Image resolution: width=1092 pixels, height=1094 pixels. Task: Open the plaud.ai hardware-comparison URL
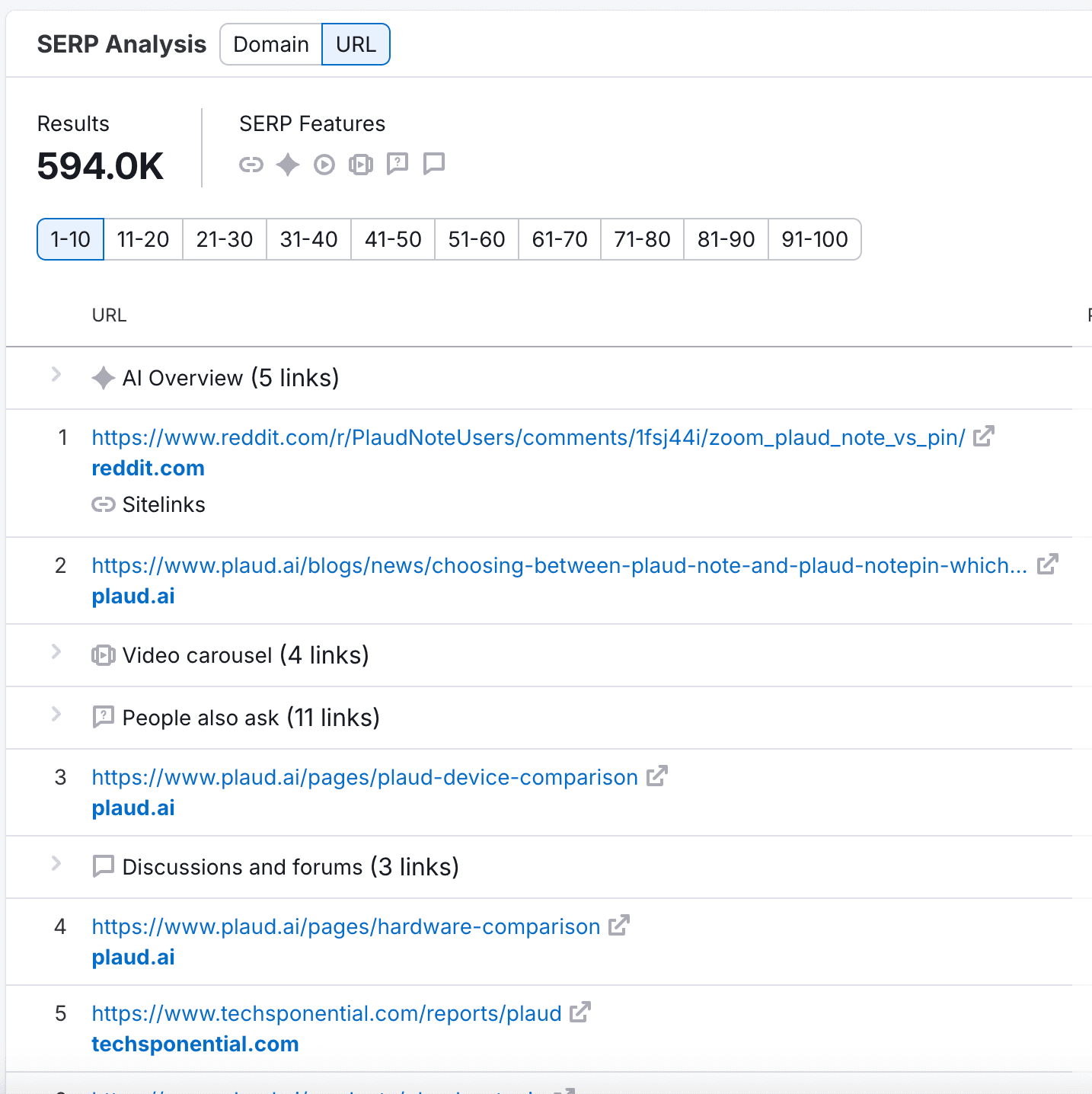[x=346, y=926]
